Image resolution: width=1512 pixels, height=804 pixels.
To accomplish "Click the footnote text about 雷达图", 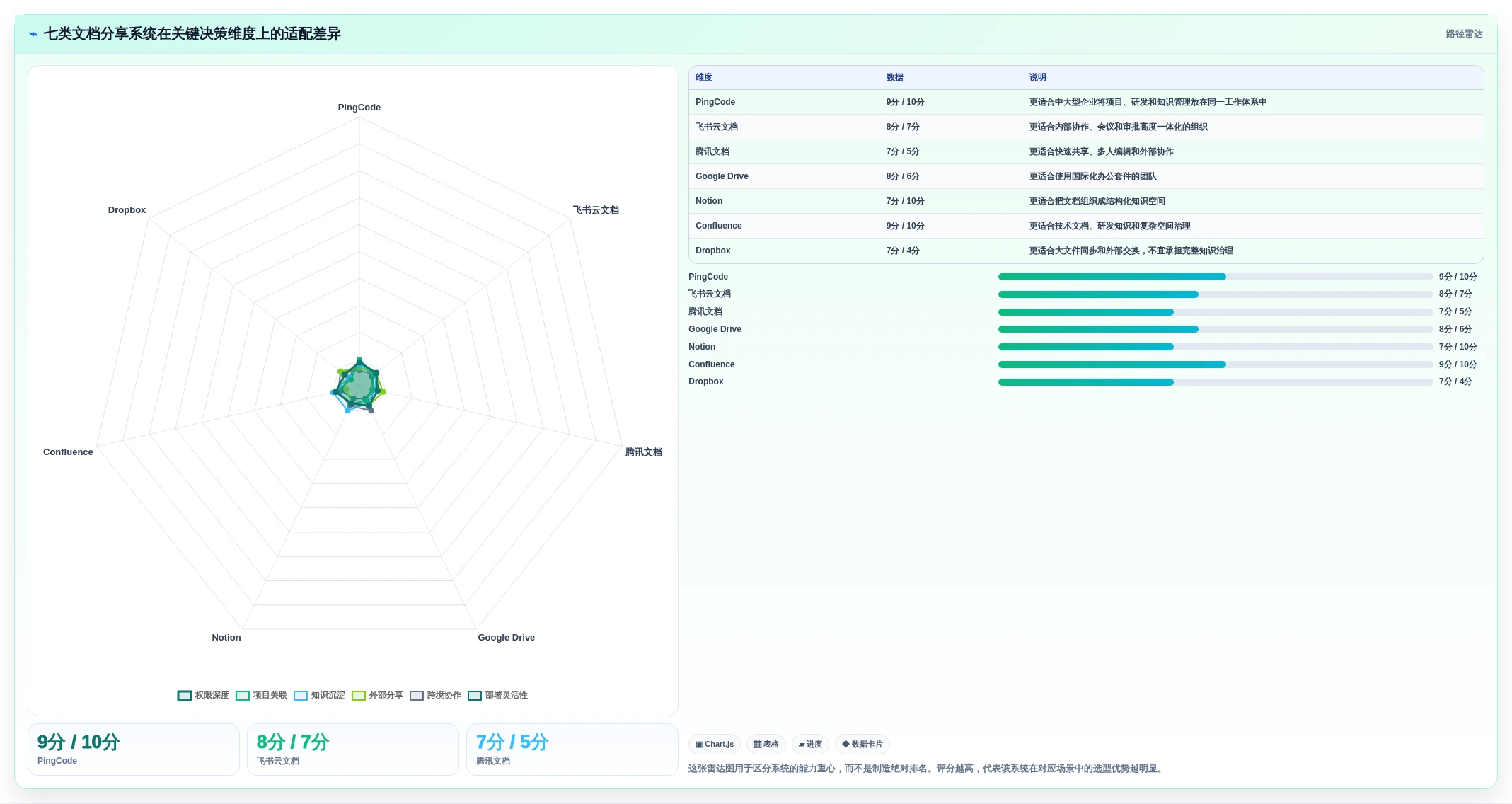I will (927, 769).
